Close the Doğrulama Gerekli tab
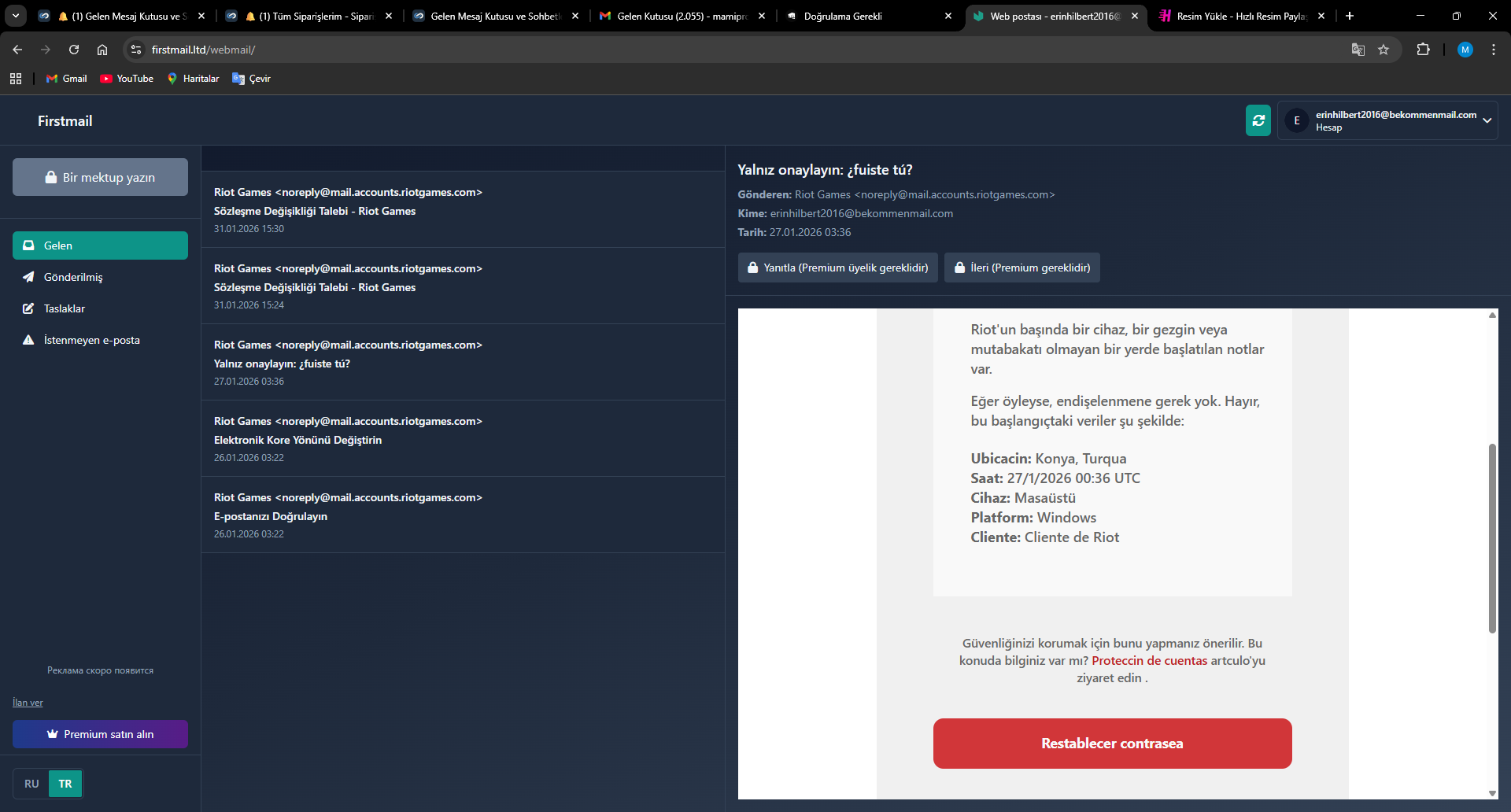1511x812 pixels. (948, 16)
